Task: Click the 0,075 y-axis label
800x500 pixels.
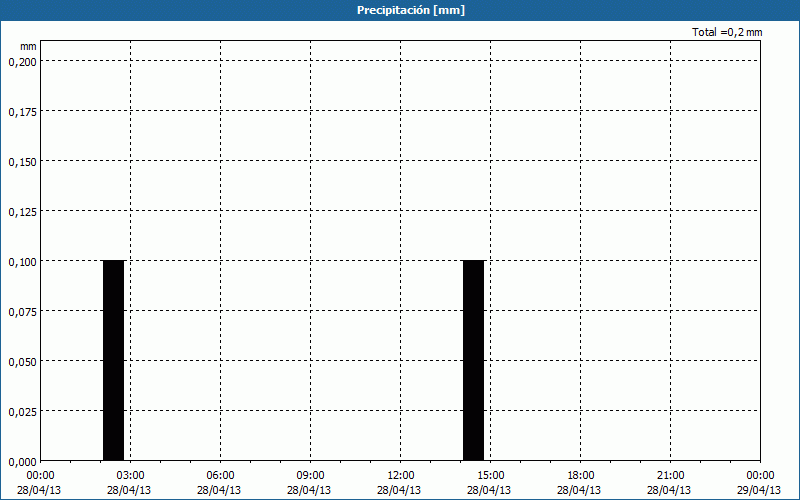Action: (22, 312)
